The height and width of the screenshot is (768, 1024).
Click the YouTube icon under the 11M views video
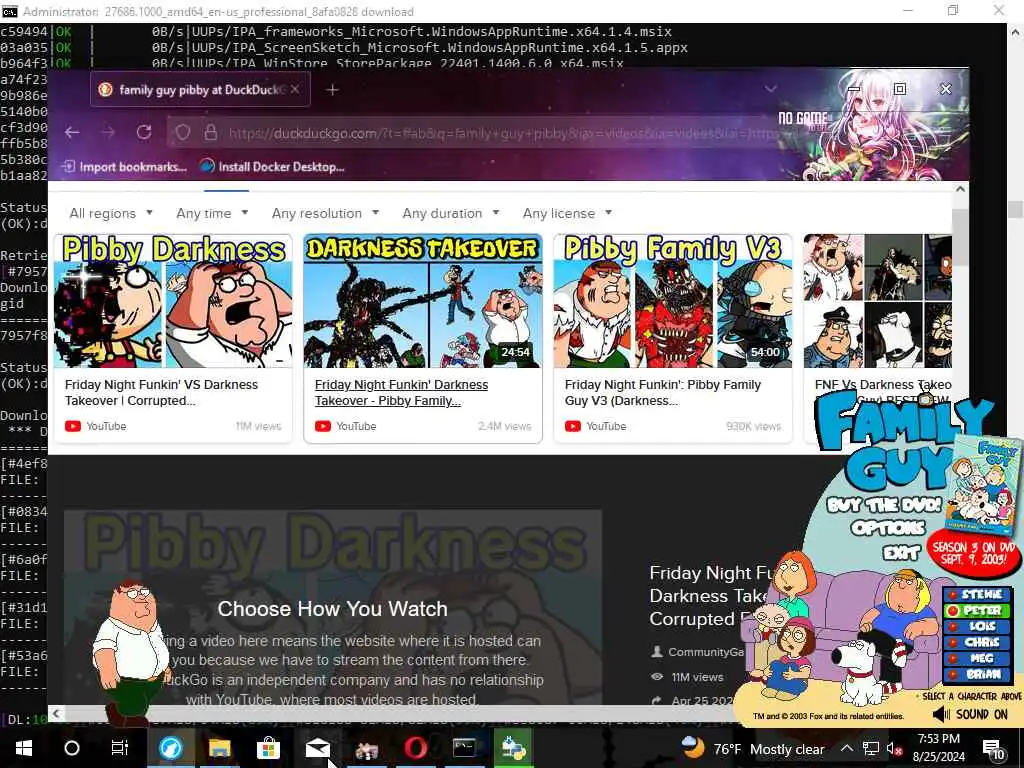coord(72,426)
